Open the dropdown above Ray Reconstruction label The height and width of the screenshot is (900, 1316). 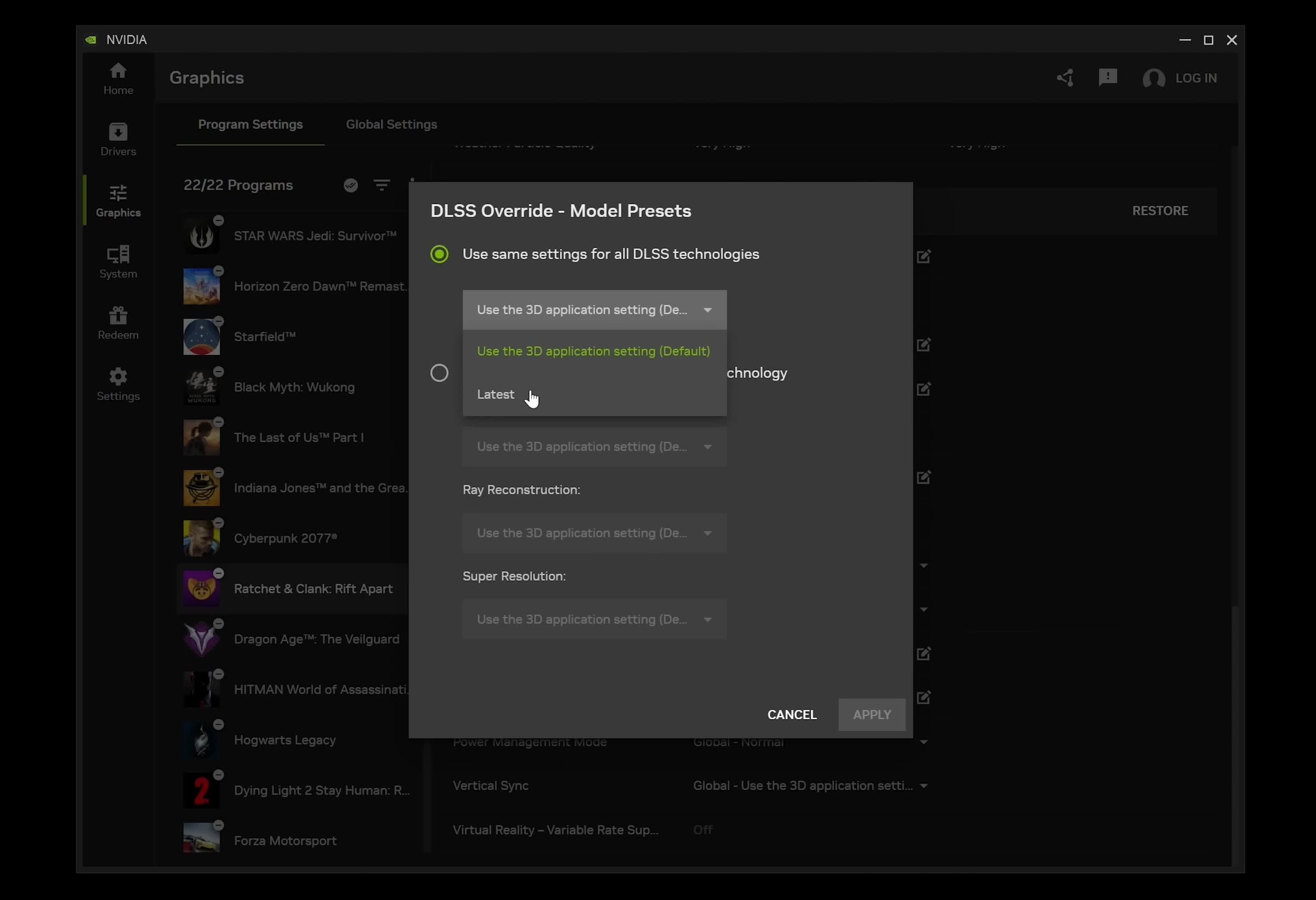coord(594,447)
